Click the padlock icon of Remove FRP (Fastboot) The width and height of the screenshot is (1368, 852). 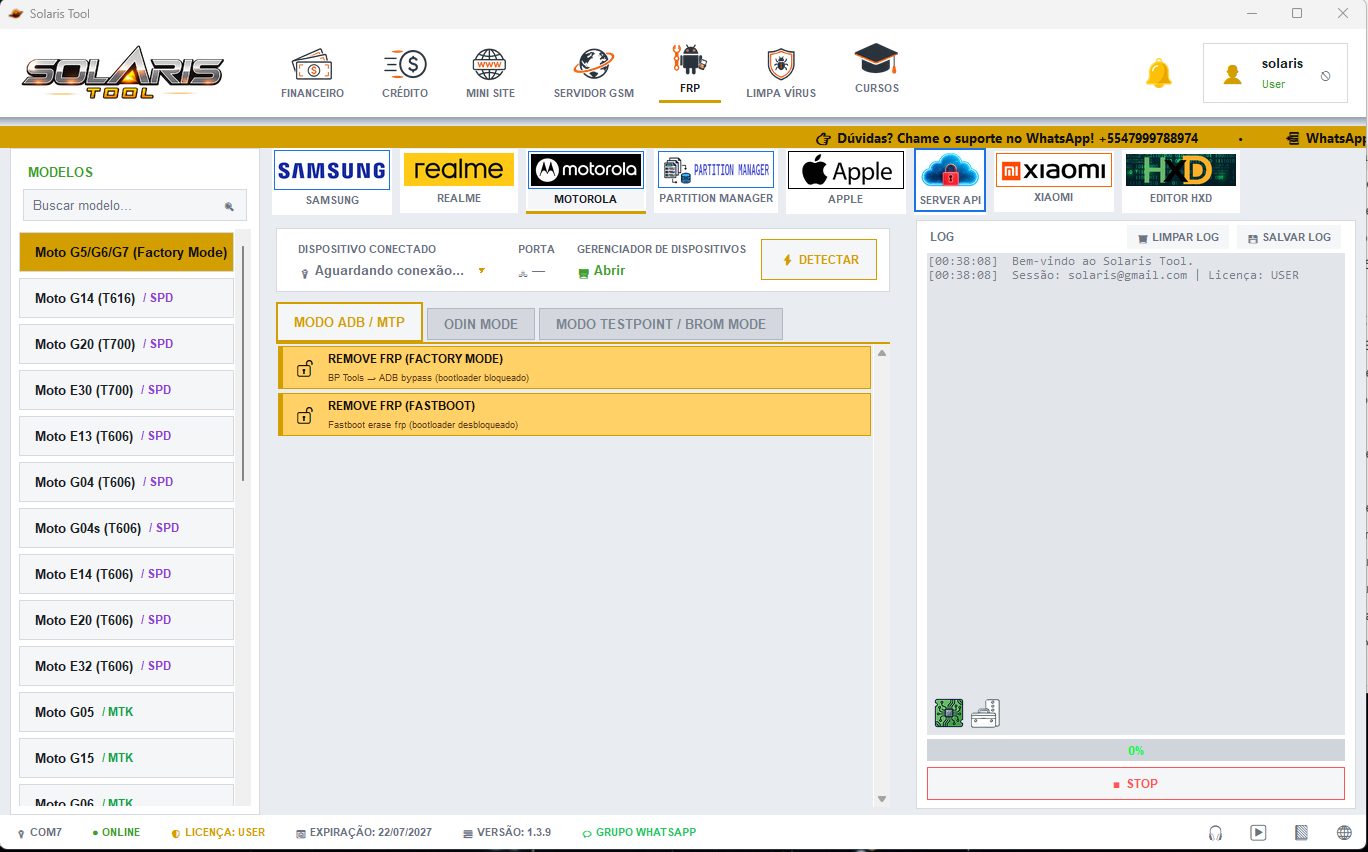304,415
